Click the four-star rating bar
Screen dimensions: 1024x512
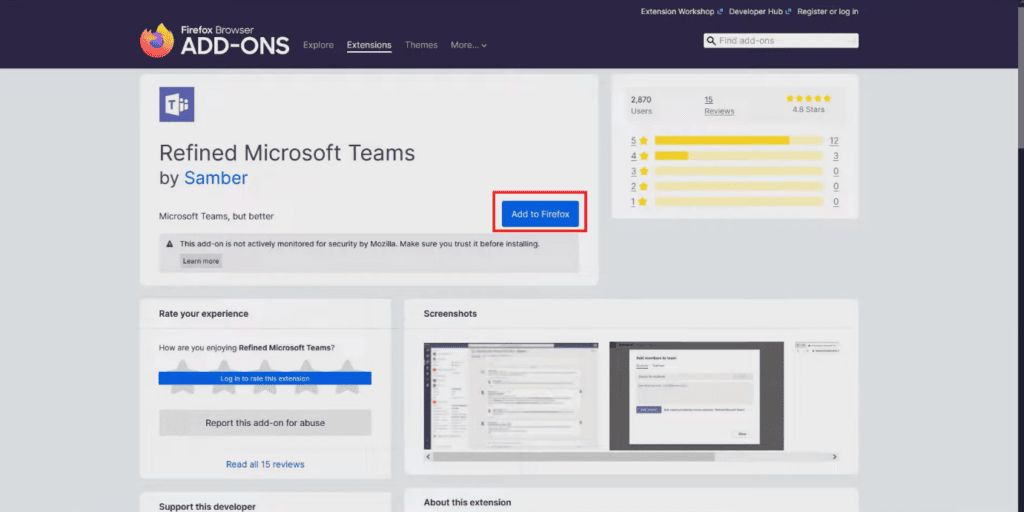(x=739, y=155)
